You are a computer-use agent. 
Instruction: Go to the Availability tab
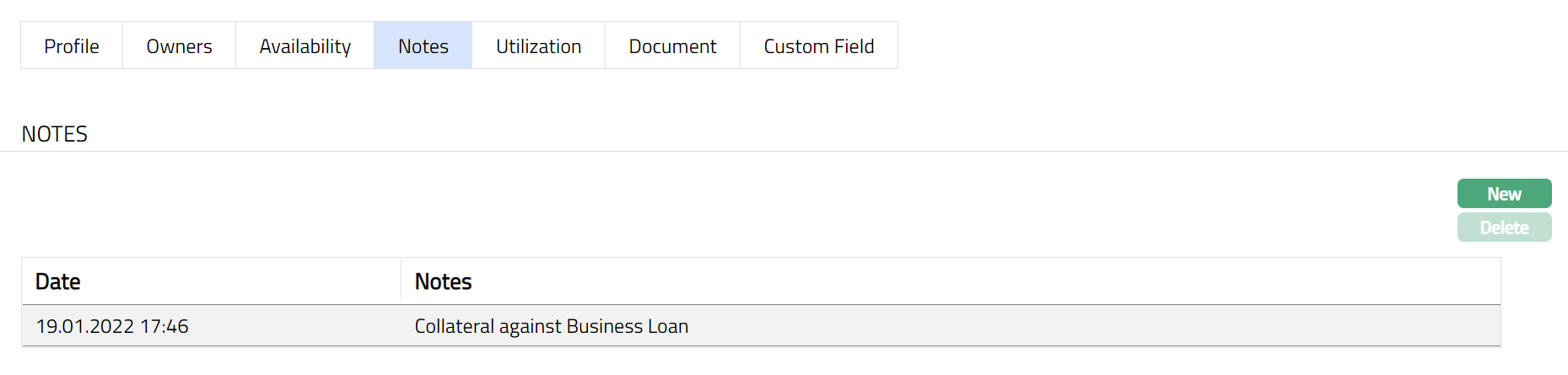pyautogui.click(x=304, y=46)
